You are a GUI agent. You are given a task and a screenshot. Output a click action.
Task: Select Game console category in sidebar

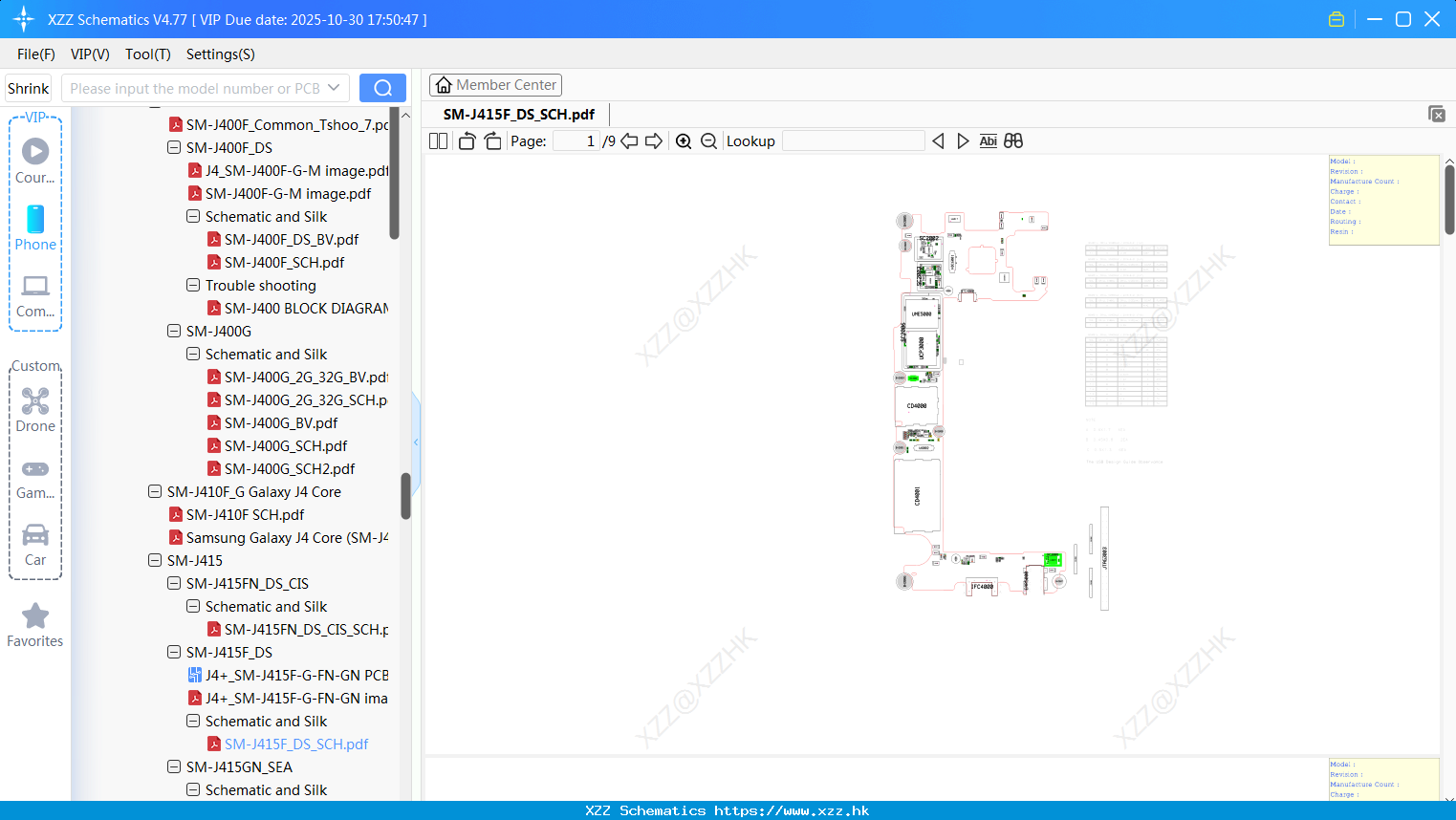click(35, 479)
